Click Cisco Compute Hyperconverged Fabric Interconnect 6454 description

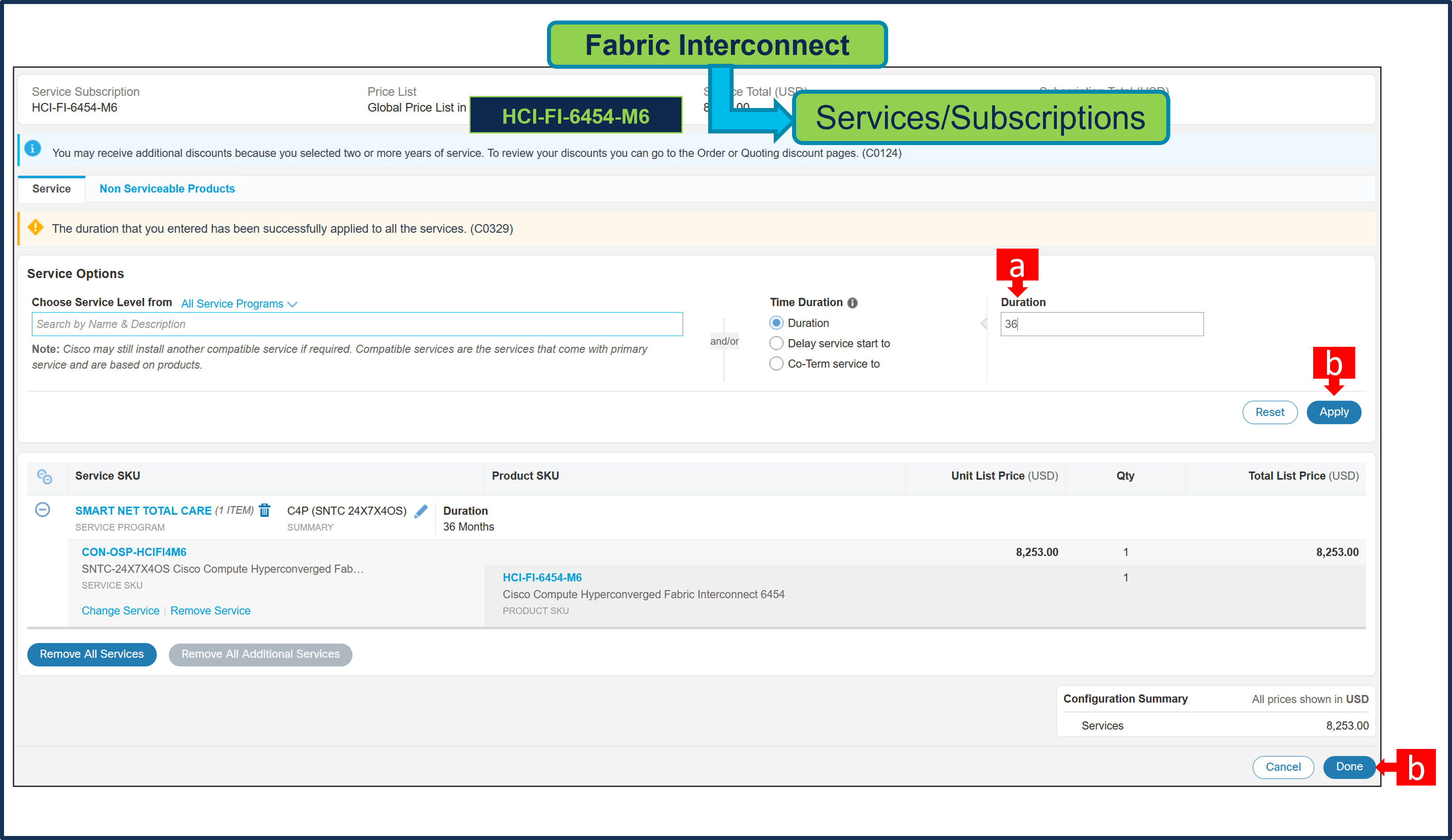pyautogui.click(x=643, y=594)
